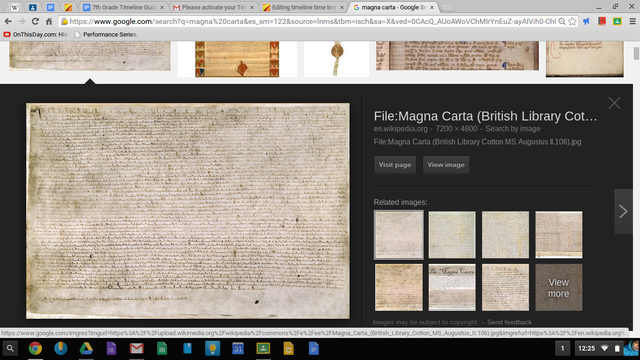Open Google Docs from the shelf

[x=313, y=349]
